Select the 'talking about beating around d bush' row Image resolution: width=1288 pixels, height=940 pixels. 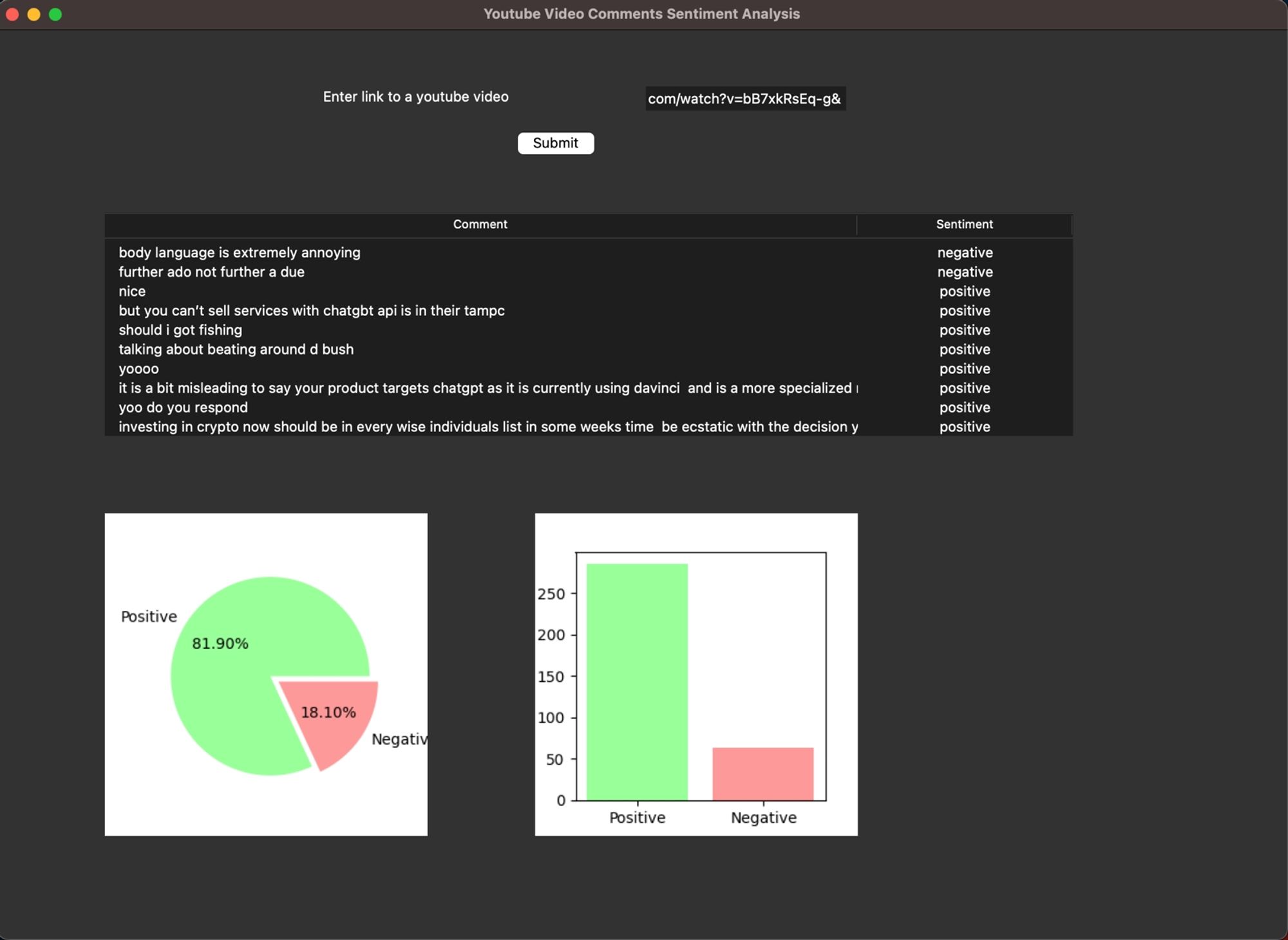(236, 349)
